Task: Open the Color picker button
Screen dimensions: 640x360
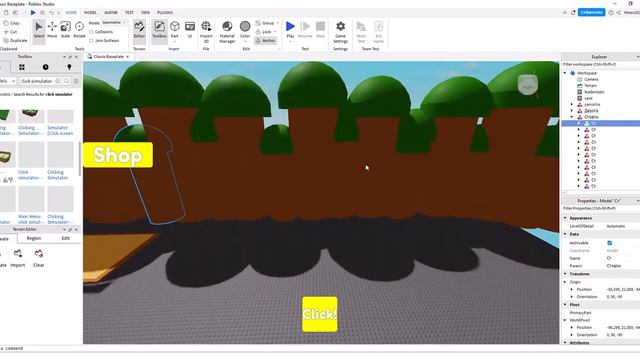Action: point(245,30)
